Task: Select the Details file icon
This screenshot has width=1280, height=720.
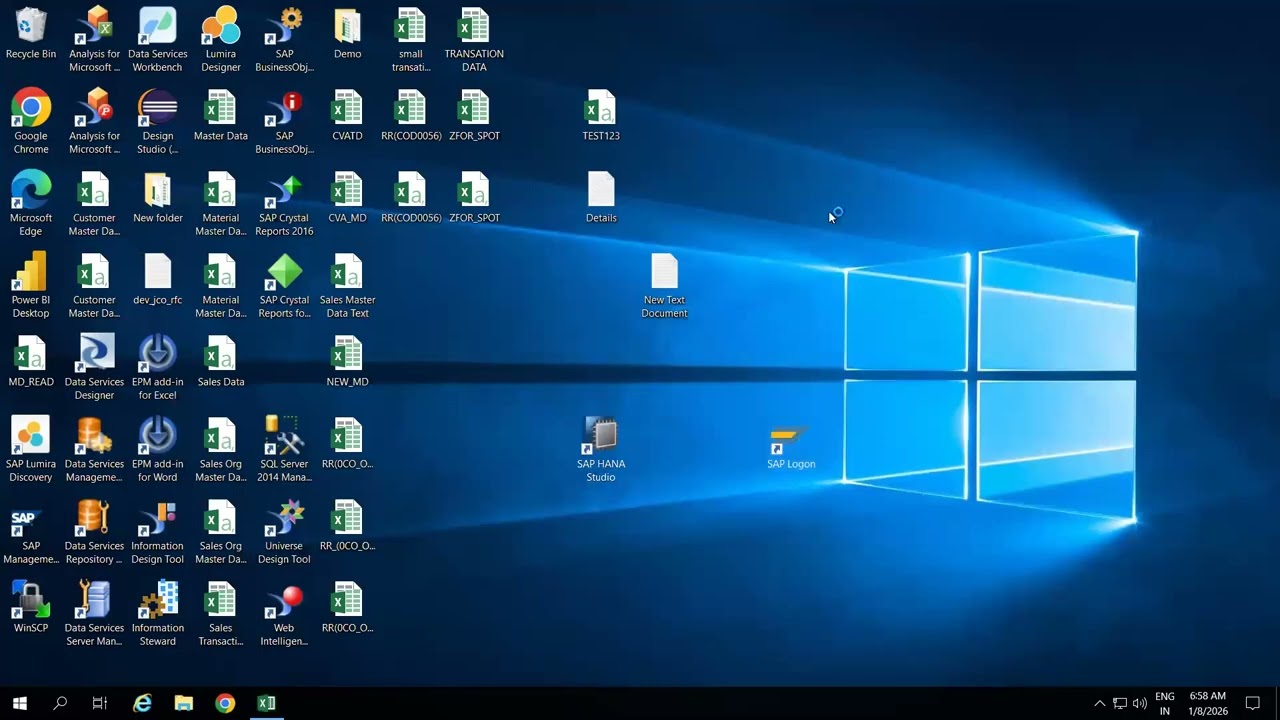Action: click(601, 198)
